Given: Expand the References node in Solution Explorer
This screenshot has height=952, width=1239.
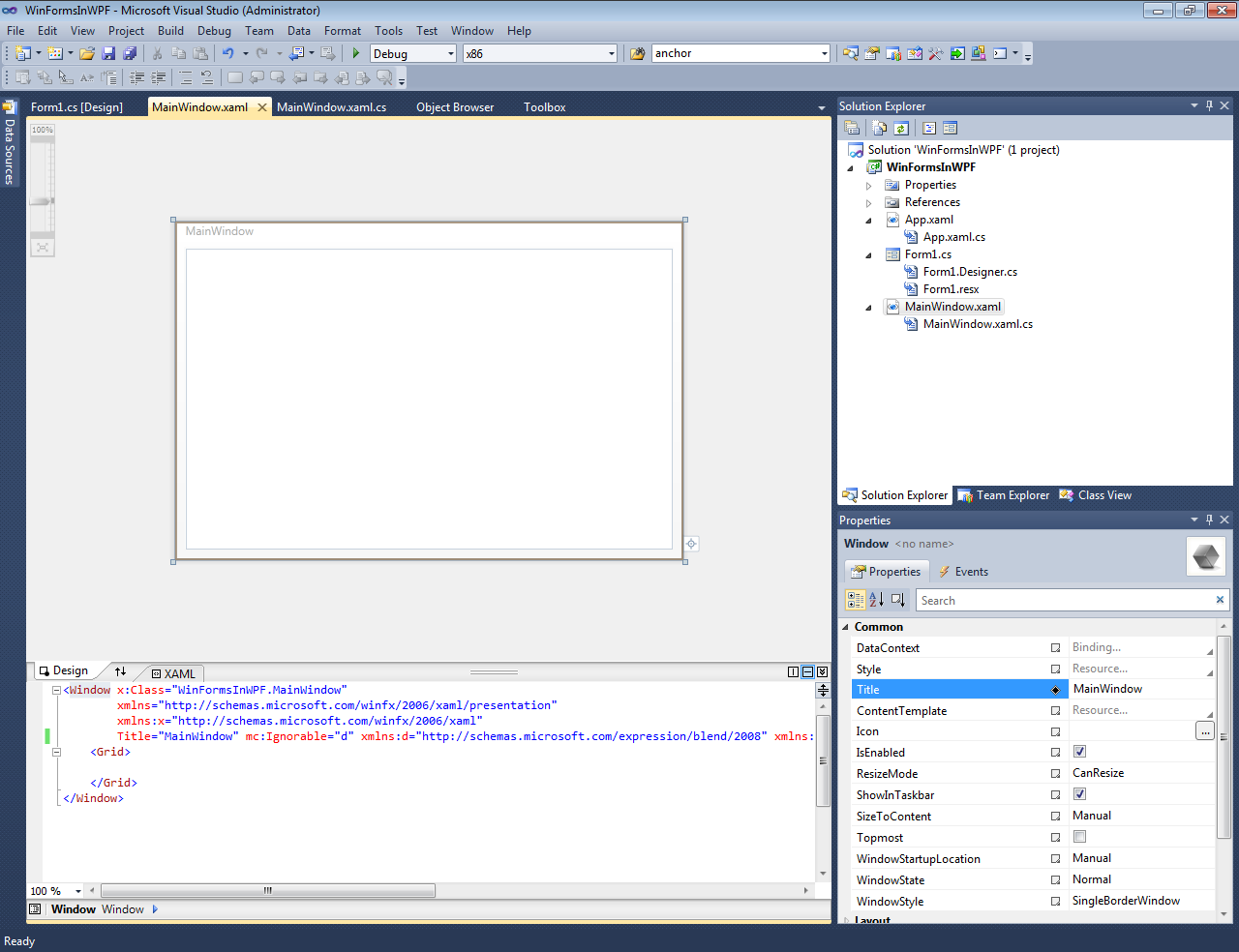Looking at the screenshot, I should pos(868,203).
